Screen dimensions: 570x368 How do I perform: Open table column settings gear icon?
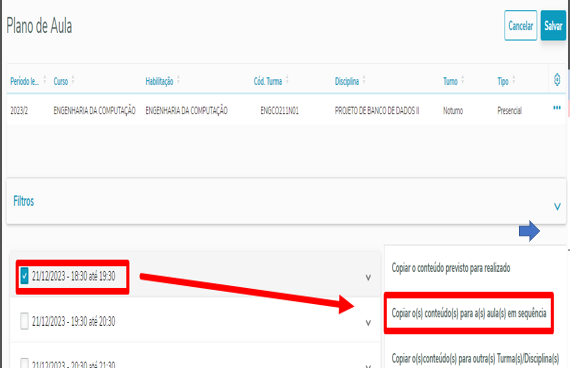pyautogui.click(x=557, y=79)
